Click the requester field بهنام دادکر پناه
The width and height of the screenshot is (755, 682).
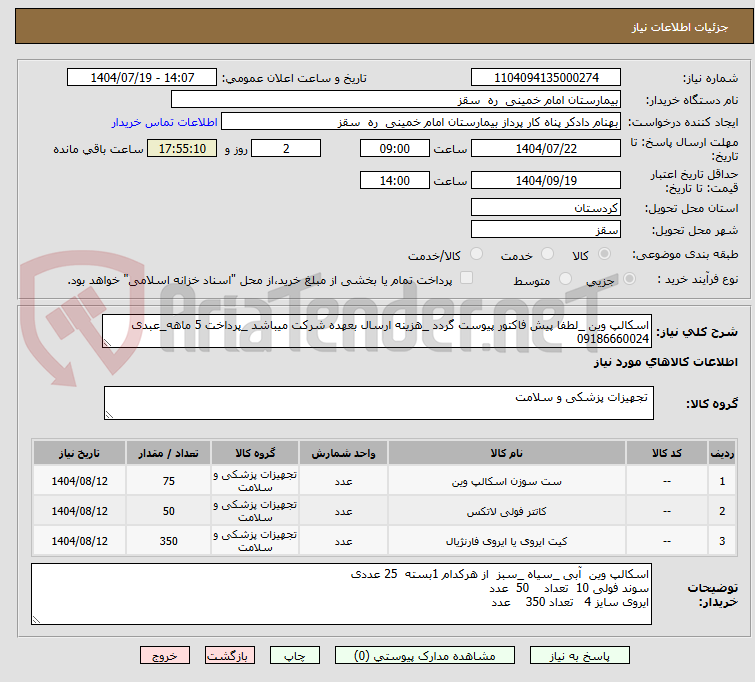pos(421,122)
